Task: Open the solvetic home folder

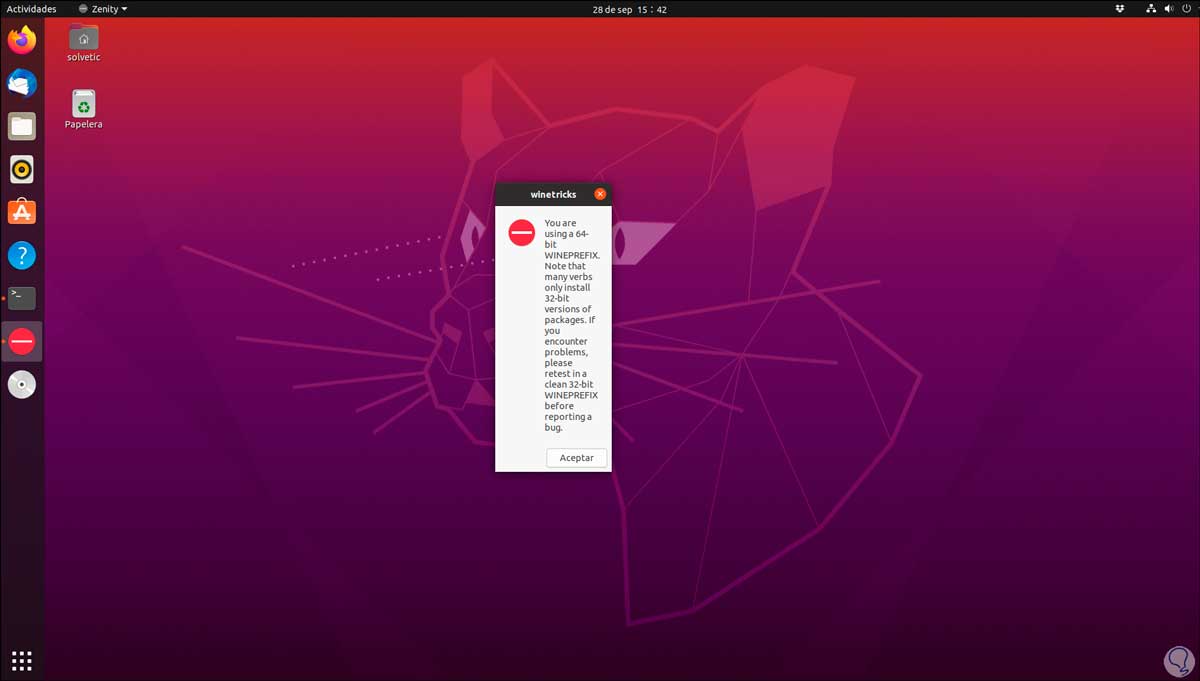Action: pos(84,42)
